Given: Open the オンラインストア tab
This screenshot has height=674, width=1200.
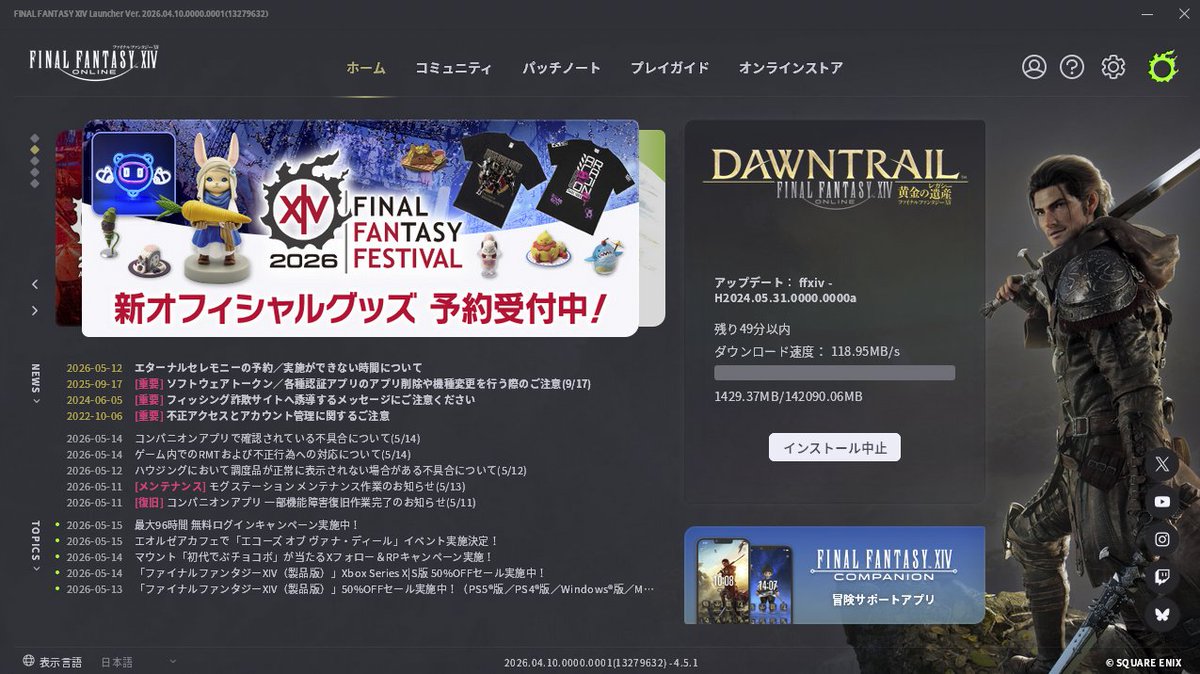Looking at the screenshot, I should coord(790,68).
